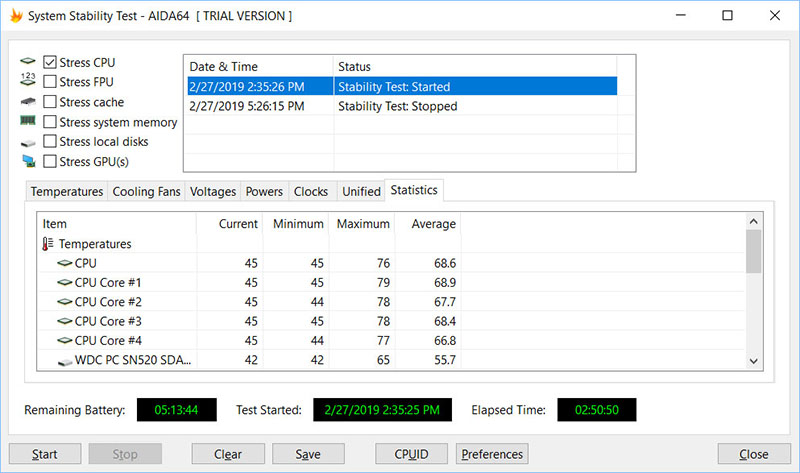Click the 123 FPU icon beside Stress FPU
800x473 pixels.
coord(28,79)
